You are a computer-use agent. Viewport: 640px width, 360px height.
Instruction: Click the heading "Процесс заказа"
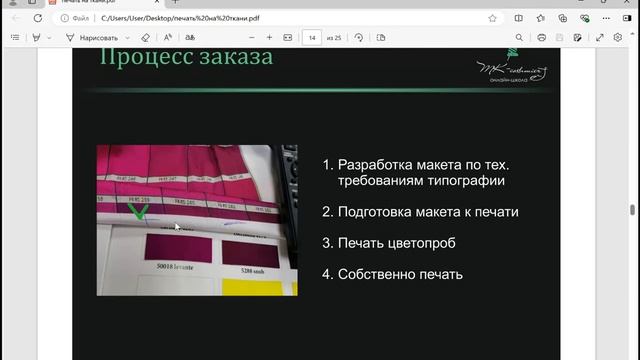tap(186, 57)
